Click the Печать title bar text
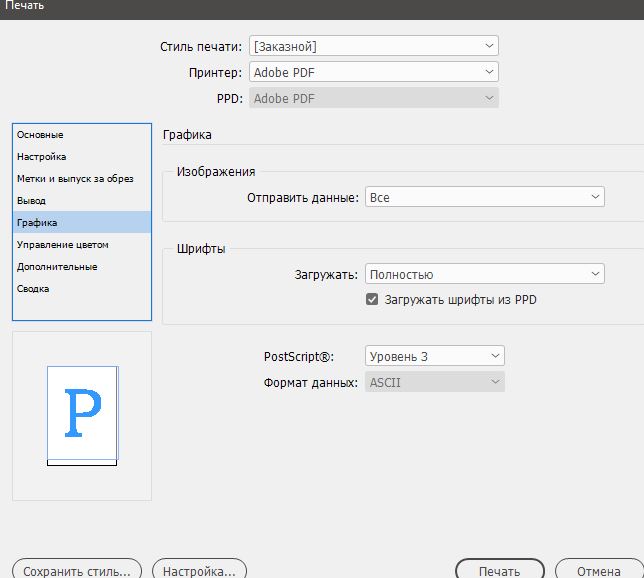Viewport: 644px width, 578px height. click(24, 5)
